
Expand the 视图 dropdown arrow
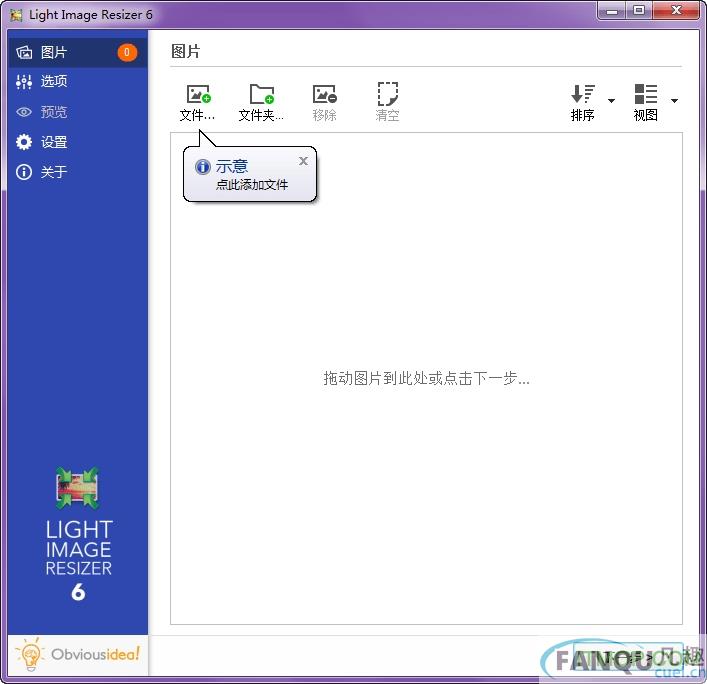(x=675, y=101)
